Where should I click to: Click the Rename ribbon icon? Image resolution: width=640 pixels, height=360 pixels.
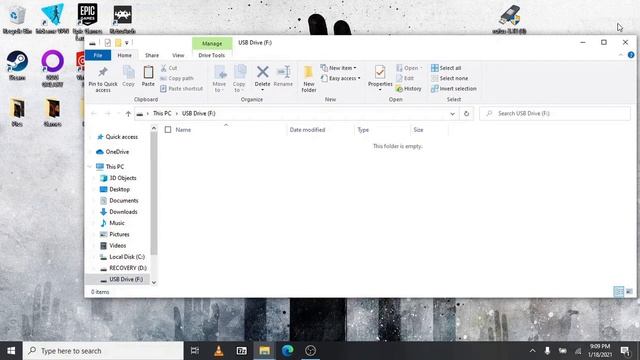coord(283,76)
